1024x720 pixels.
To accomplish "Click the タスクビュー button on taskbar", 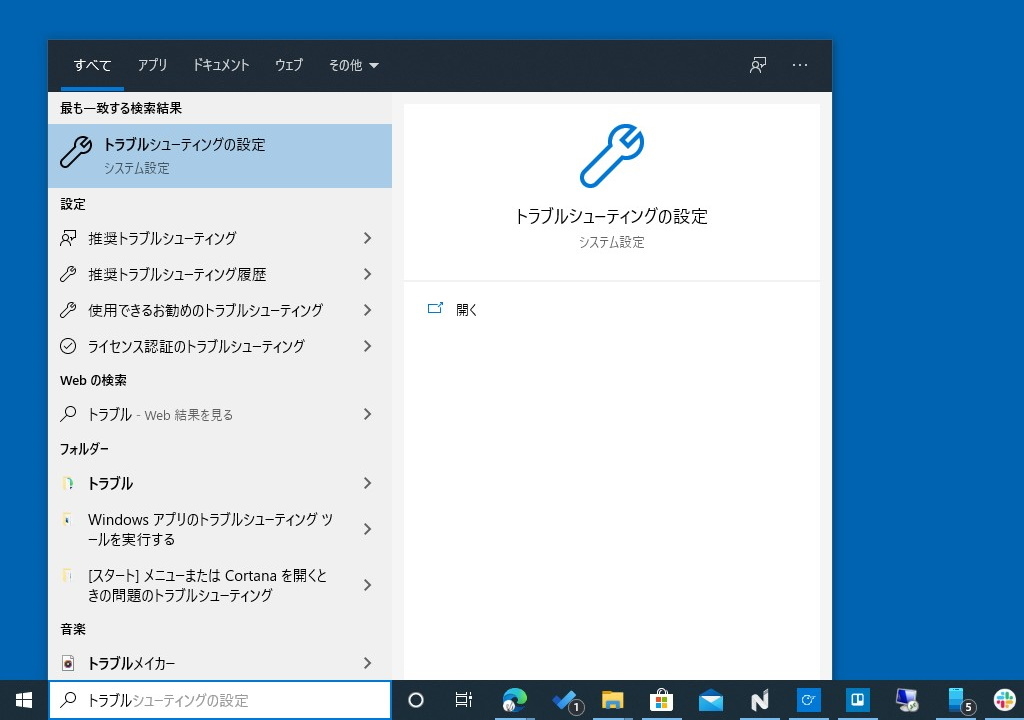I will 463,700.
